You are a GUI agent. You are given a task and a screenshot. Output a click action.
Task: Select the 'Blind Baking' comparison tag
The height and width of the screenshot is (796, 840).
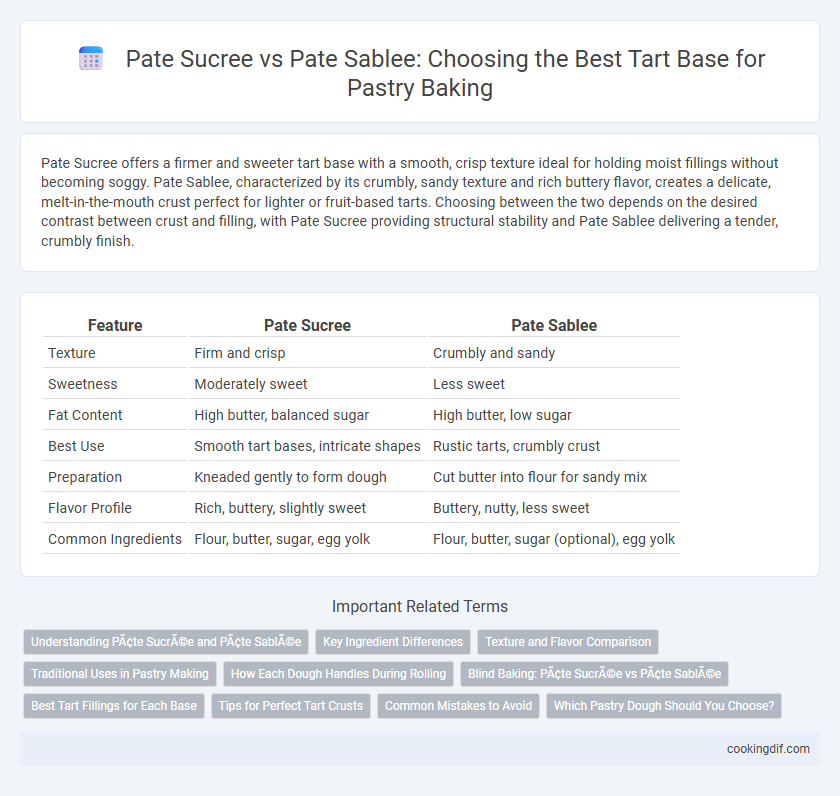point(594,674)
